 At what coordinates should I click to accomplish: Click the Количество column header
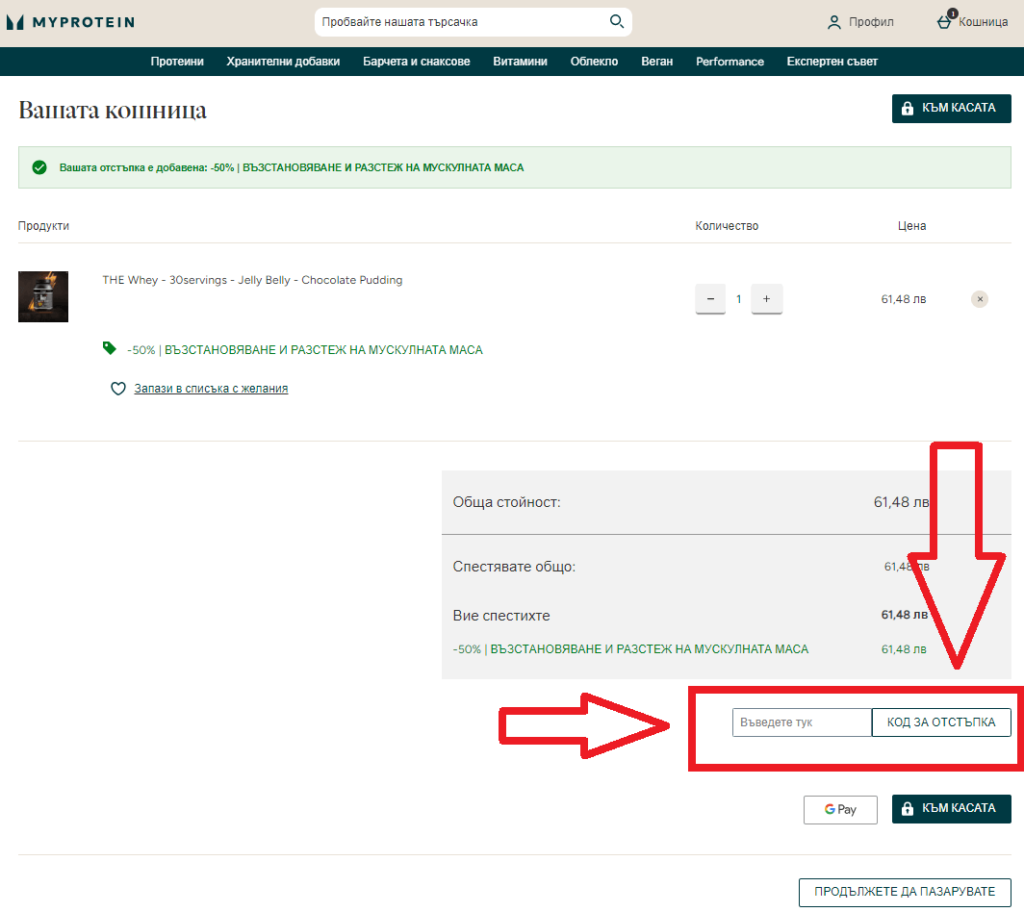coord(727,226)
